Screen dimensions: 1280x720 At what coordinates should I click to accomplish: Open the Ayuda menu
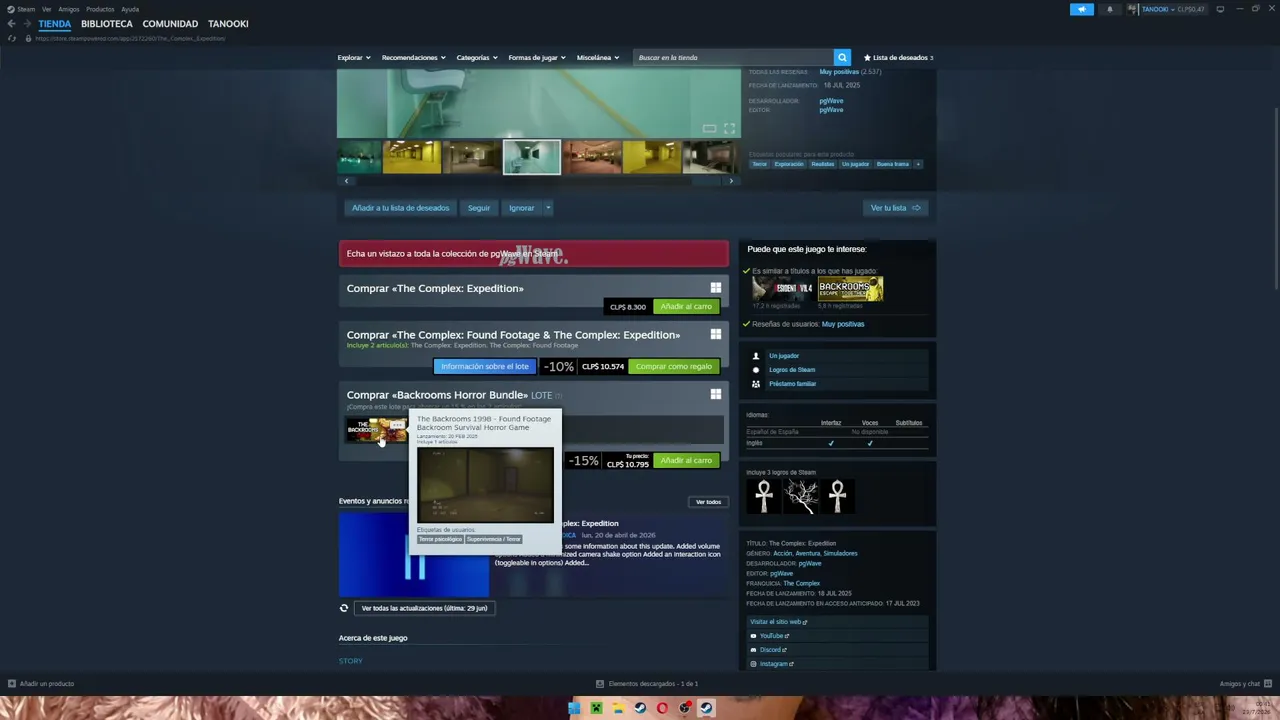[130, 9]
